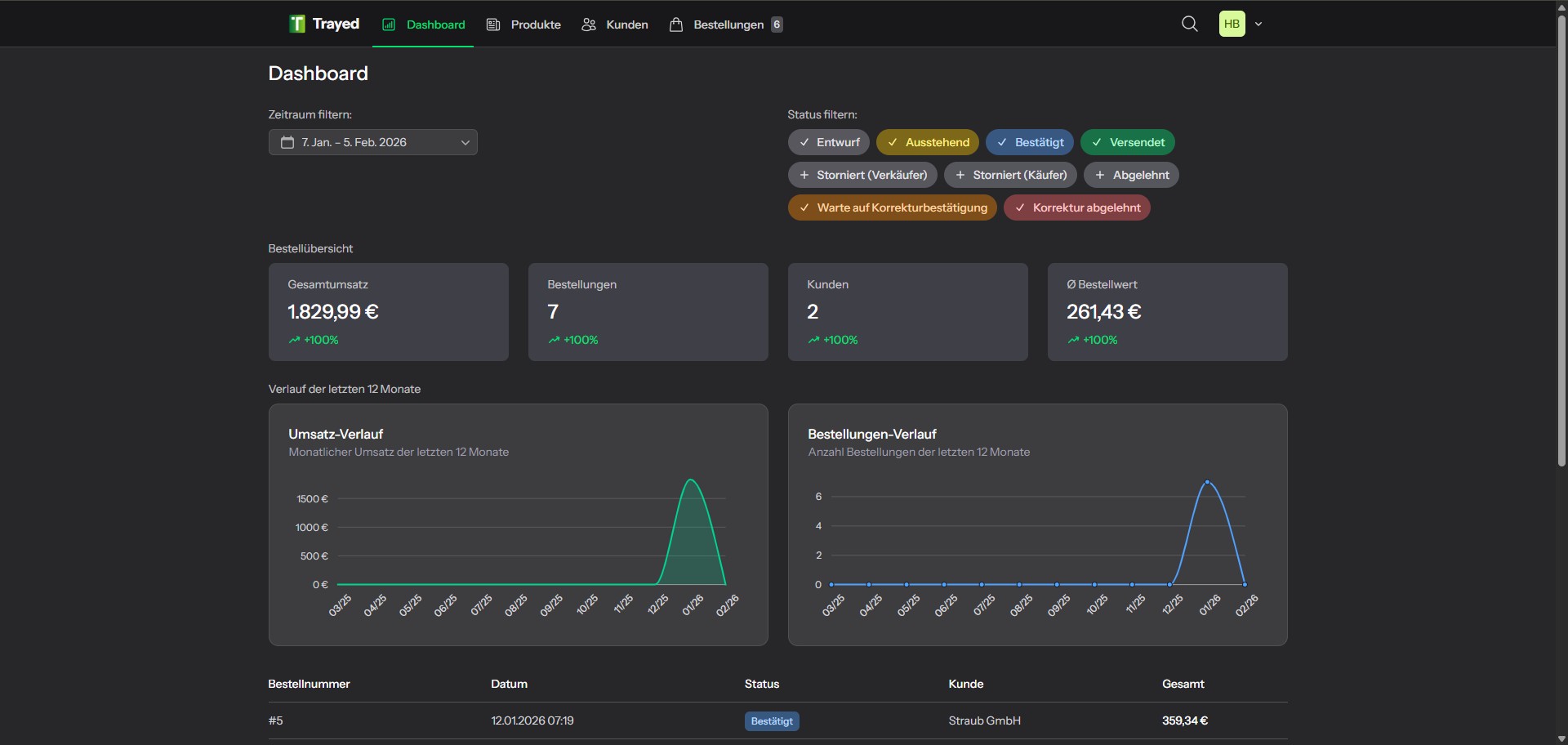Click the Trayed logo icon

296,24
